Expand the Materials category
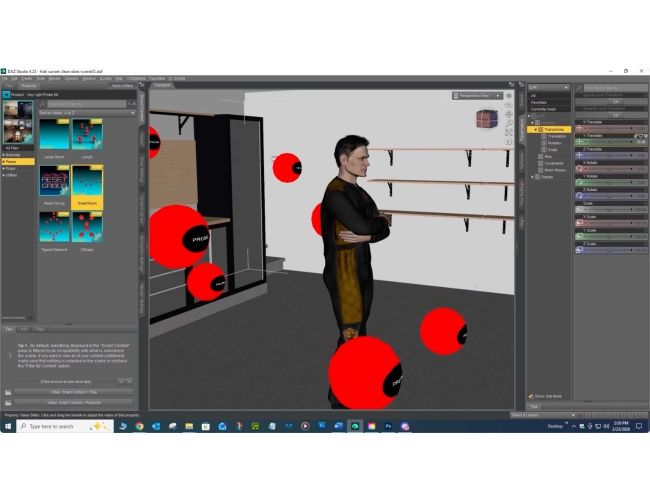 [4, 155]
